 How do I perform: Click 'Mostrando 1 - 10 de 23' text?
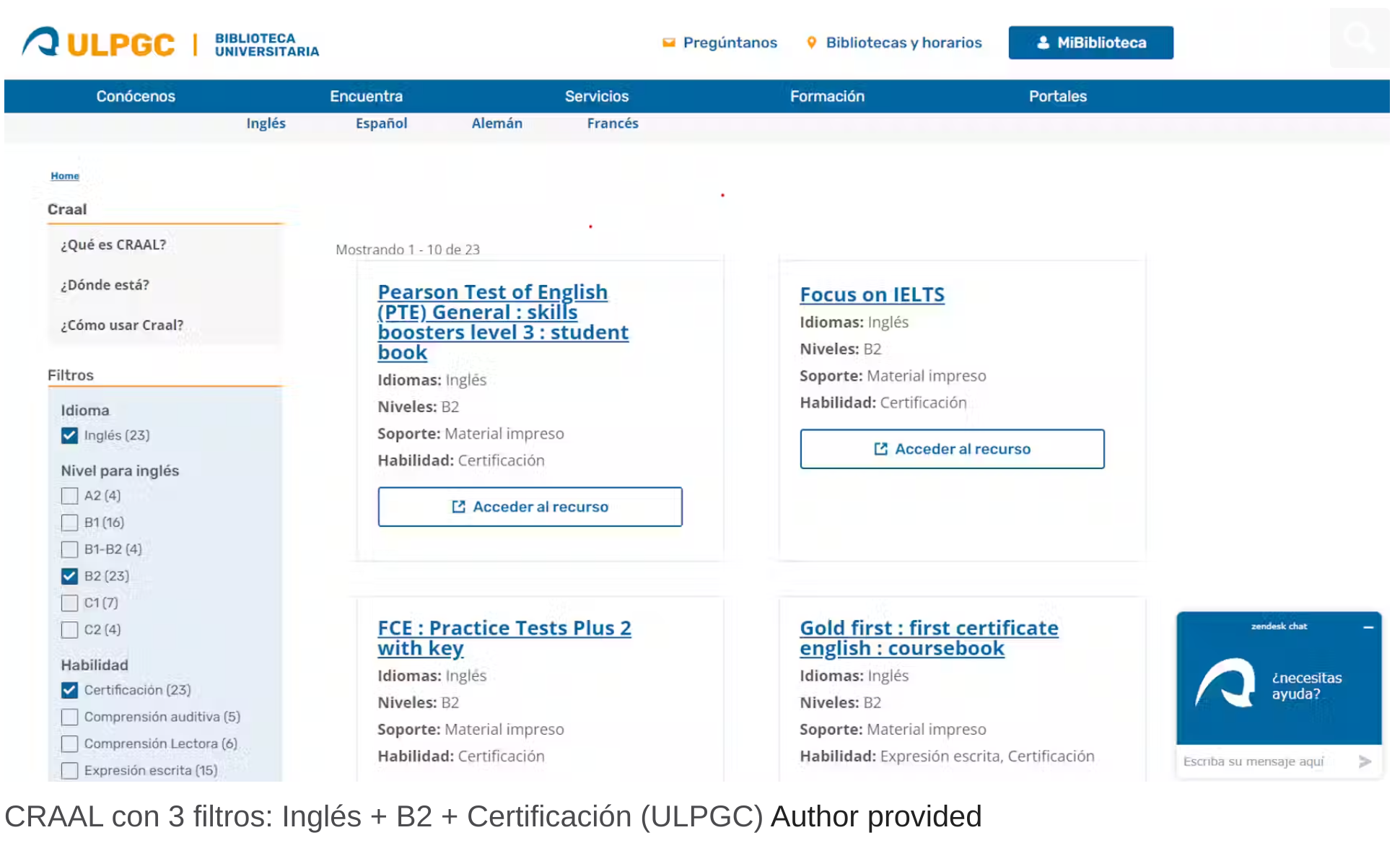(408, 250)
